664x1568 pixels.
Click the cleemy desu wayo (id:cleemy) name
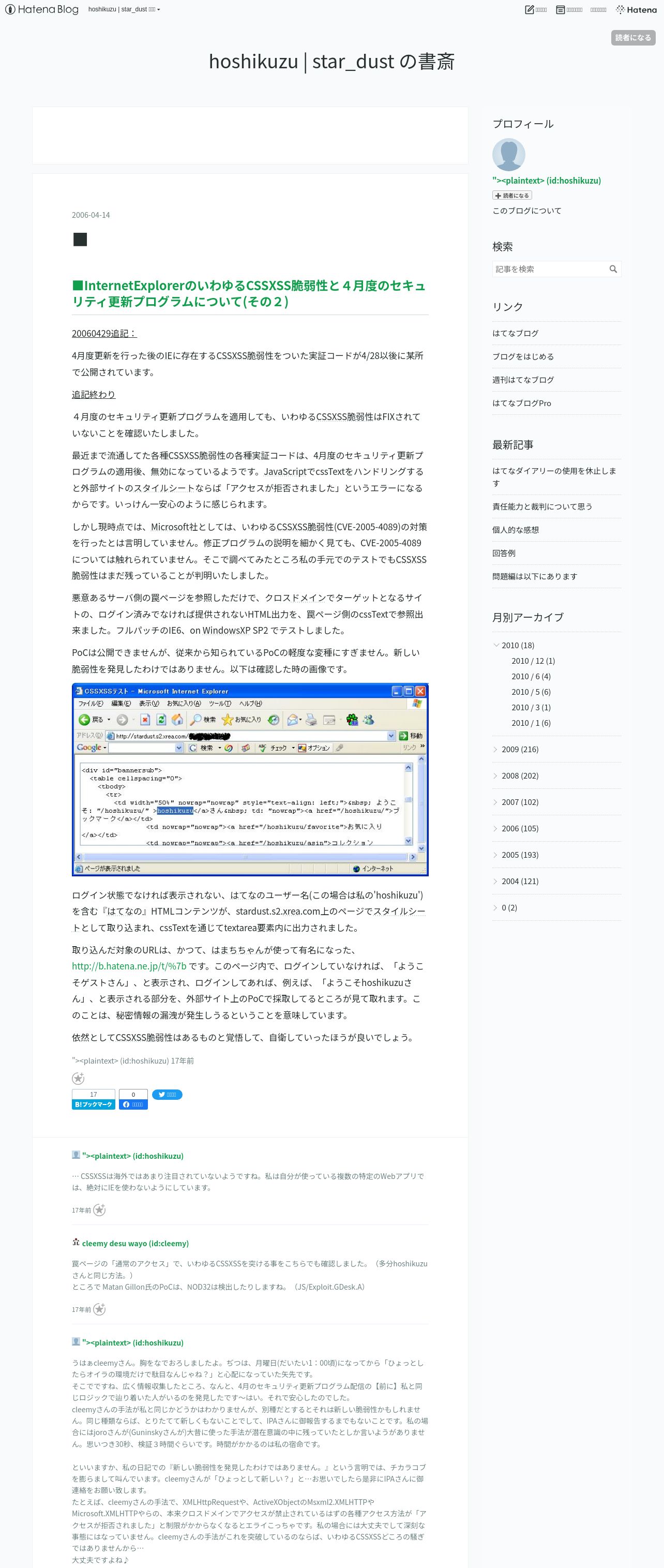135,1243
